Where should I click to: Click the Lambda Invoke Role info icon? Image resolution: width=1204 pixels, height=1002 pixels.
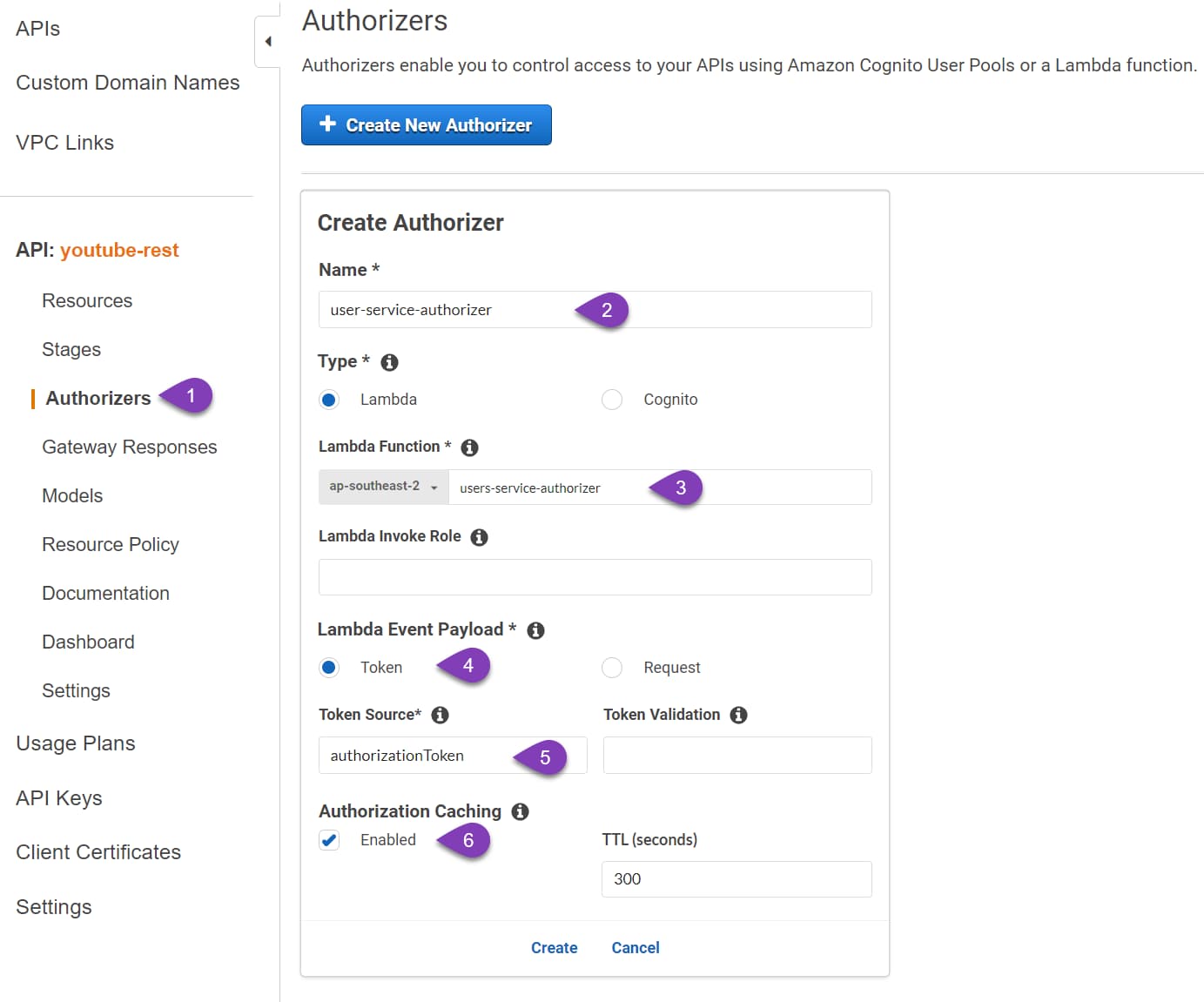tap(478, 537)
